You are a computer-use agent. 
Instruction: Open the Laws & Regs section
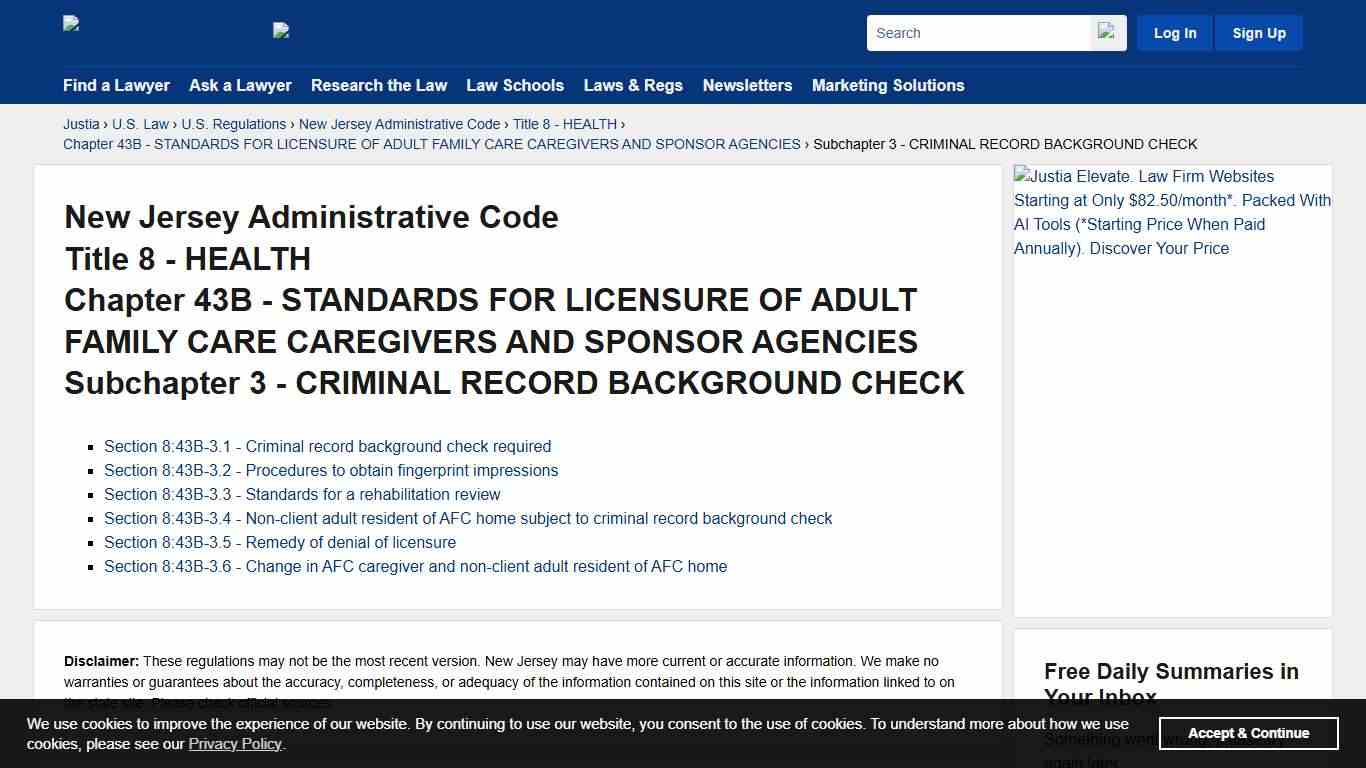[633, 86]
